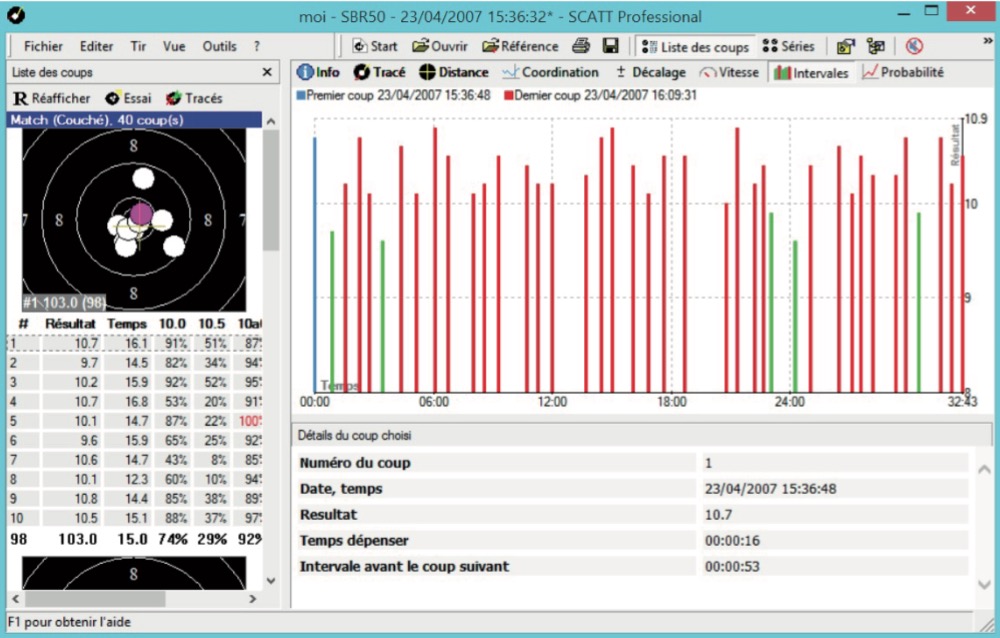Image resolution: width=1000 pixels, height=638 pixels.
Task: Click the Réafficher button
Action: pos(52,98)
